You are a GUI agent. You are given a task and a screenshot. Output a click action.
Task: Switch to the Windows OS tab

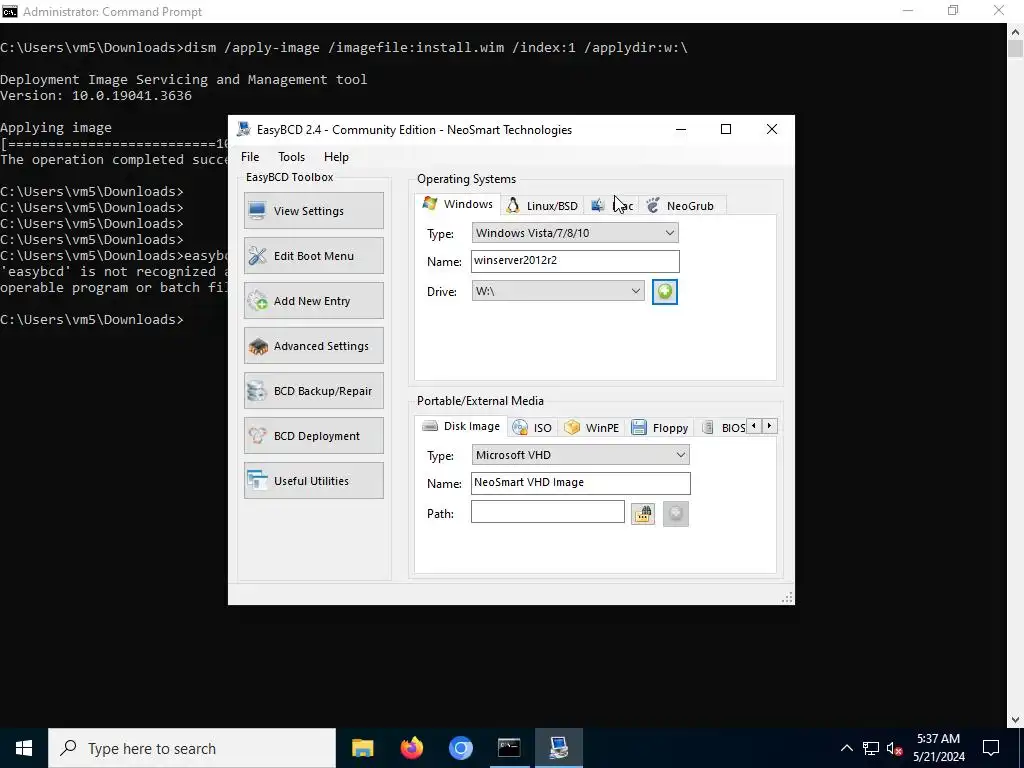pyautogui.click(x=458, y=204)
